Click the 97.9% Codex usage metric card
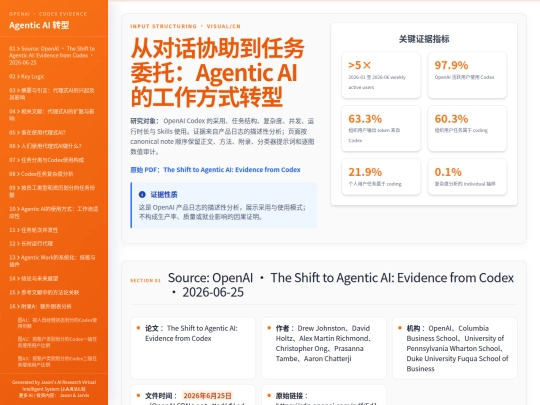The height and width of the screenshot is (405, 540). (467, 75)
